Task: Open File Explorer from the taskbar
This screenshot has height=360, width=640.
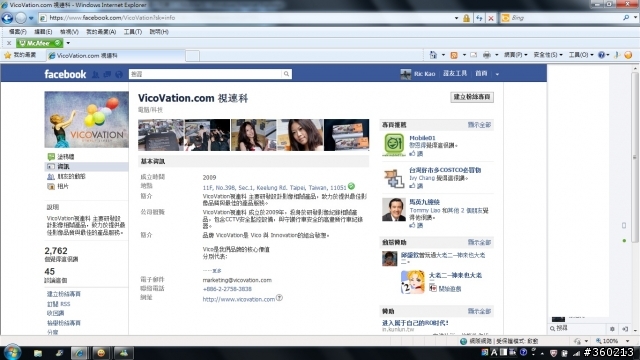Action: 38,353
